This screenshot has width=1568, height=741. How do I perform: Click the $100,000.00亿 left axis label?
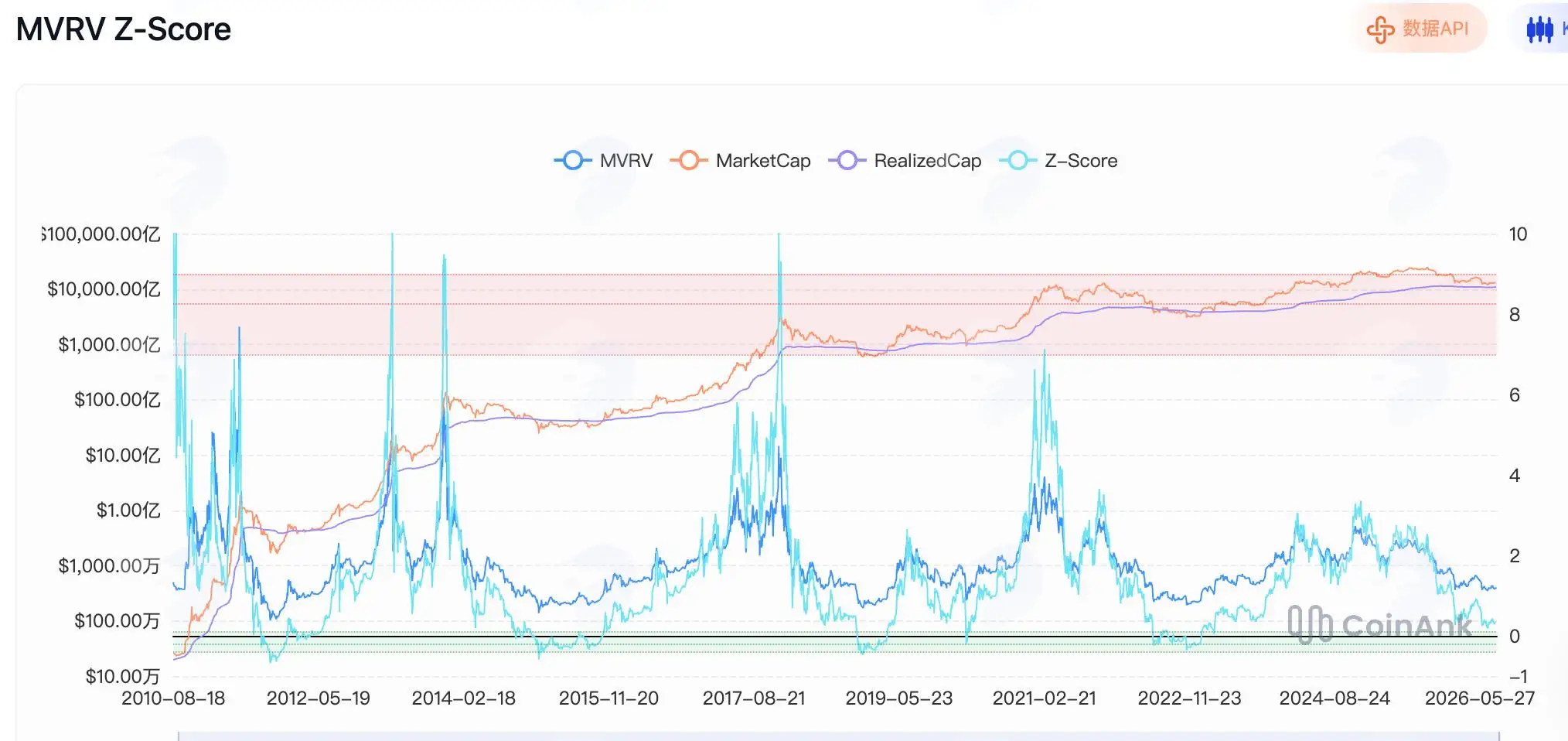pos(101,234)
